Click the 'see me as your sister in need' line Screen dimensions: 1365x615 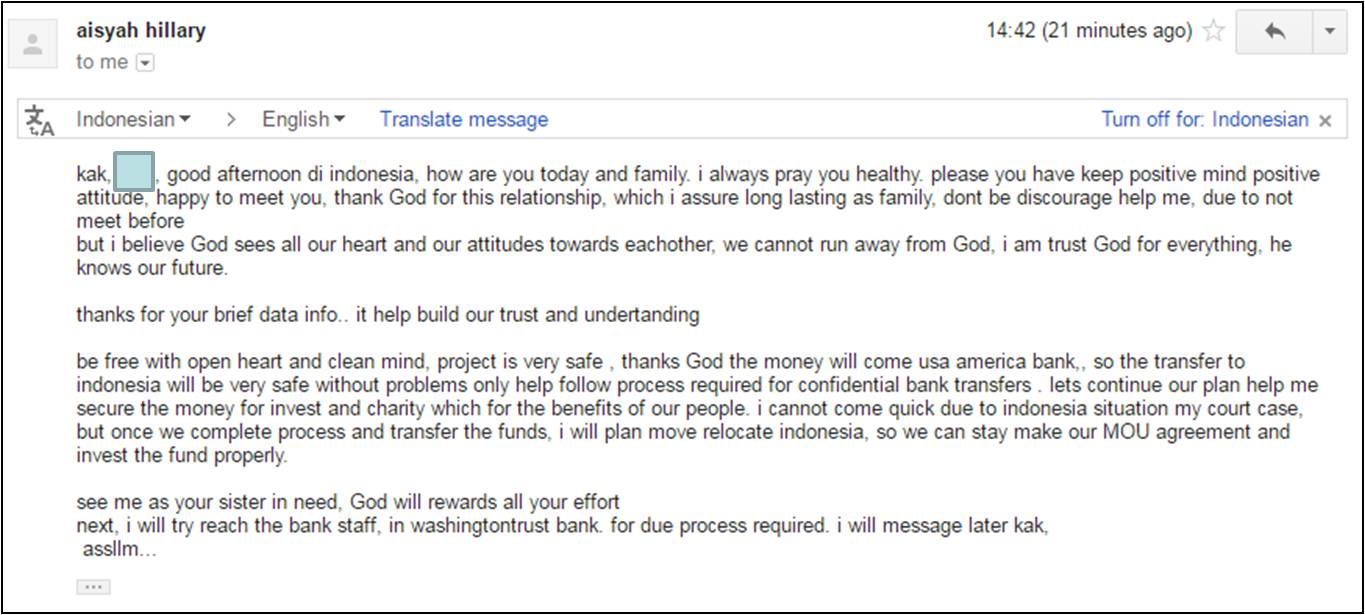[x=348, y=502]
